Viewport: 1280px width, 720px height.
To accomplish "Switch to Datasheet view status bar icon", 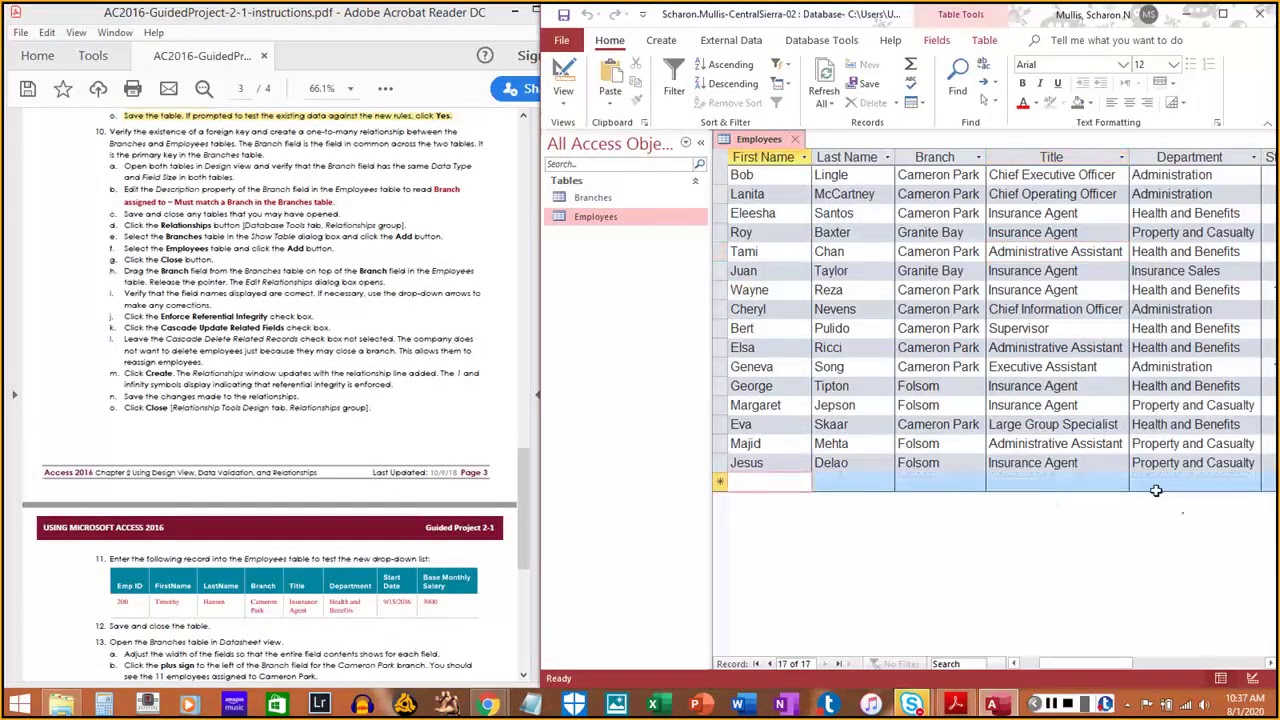I will 1221,679.
